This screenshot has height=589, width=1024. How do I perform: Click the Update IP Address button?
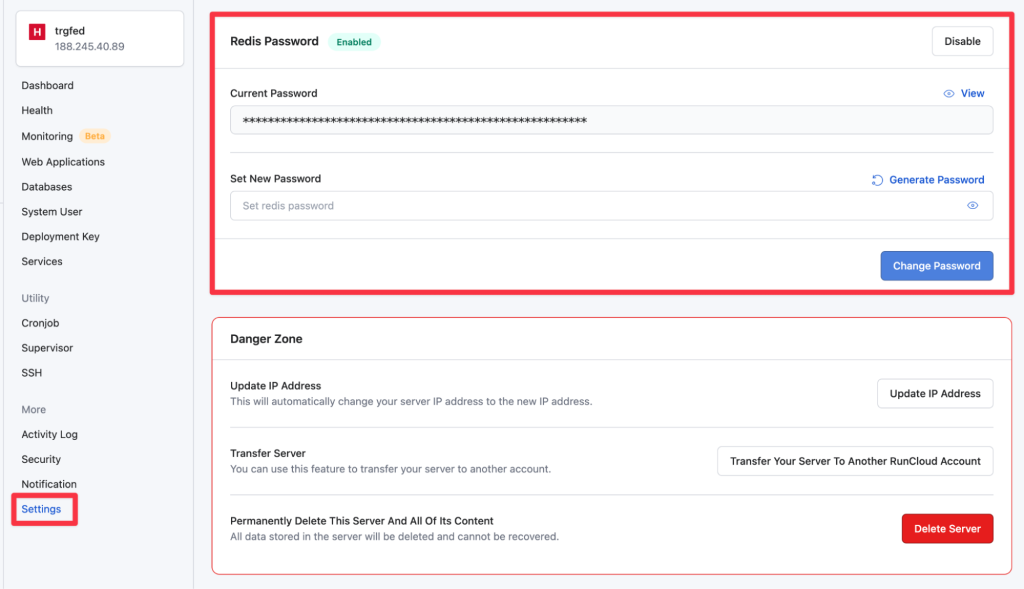[935, 394]
